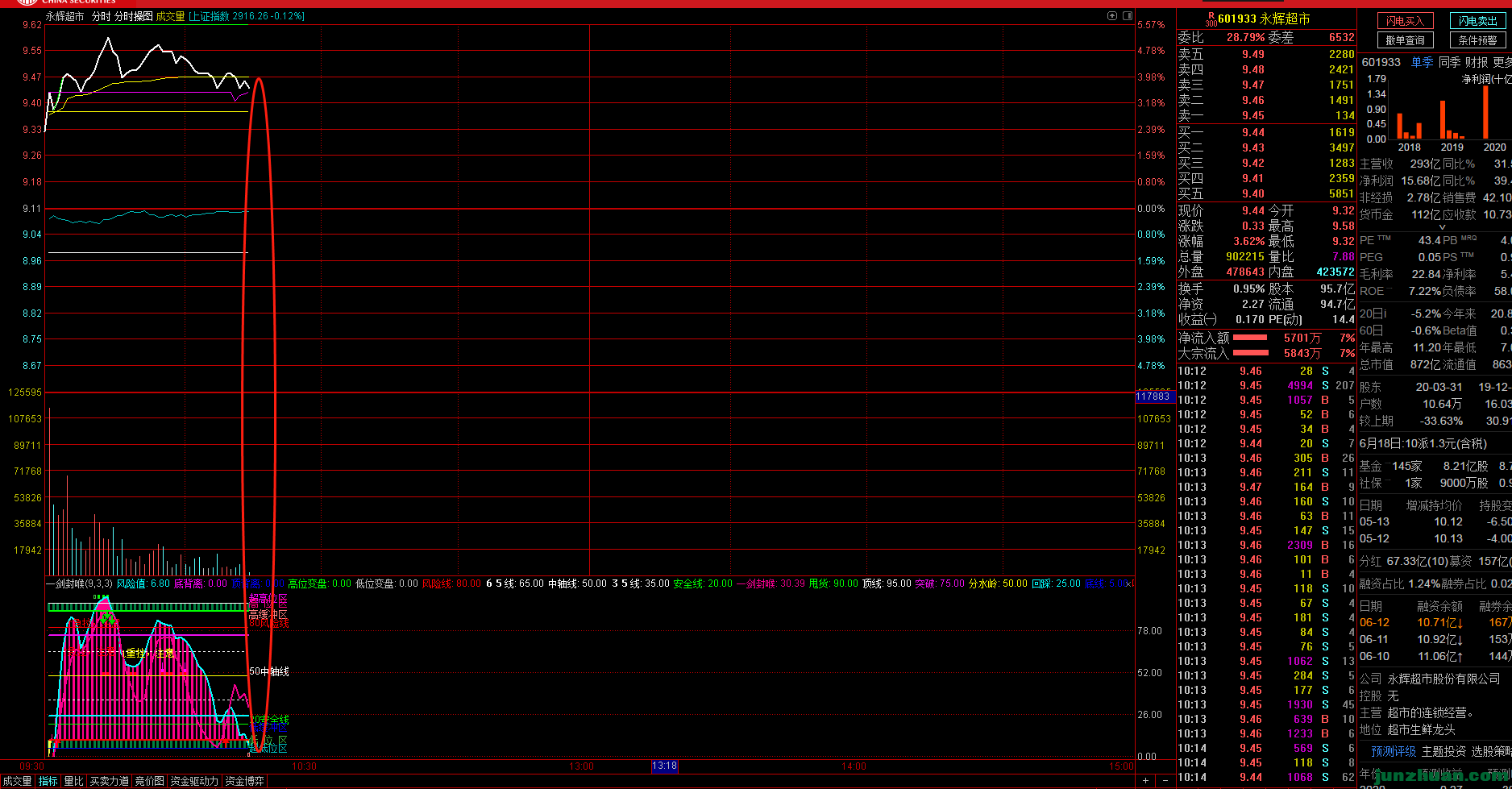The width and height of the screenshot is (1512, 789).
Task: Click the 卖五 price 9.49
Action: tap(1252, 54)
